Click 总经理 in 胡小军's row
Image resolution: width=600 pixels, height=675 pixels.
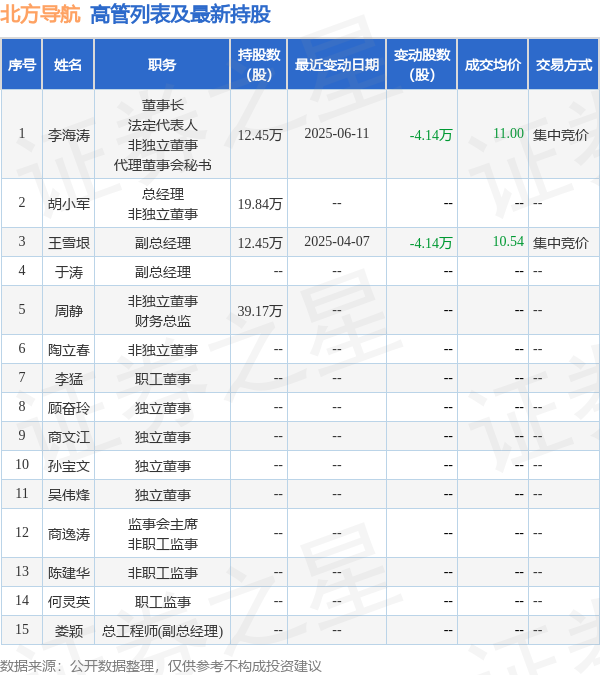163,194
